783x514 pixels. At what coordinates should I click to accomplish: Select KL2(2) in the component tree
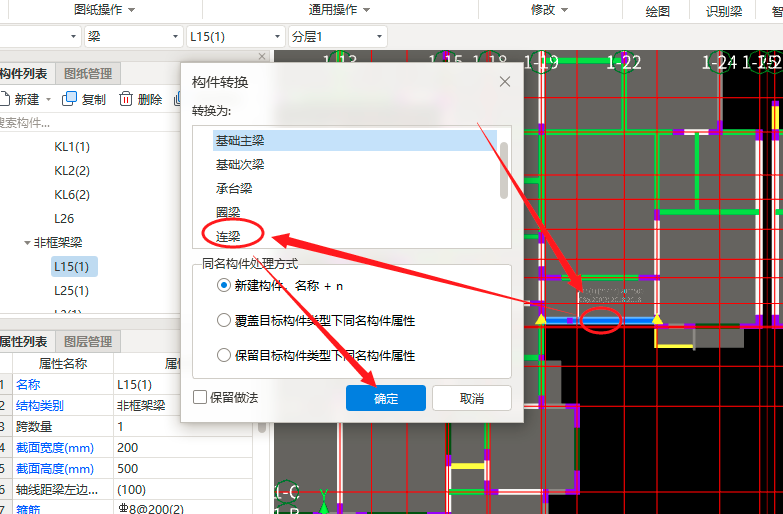pos(72,171)
